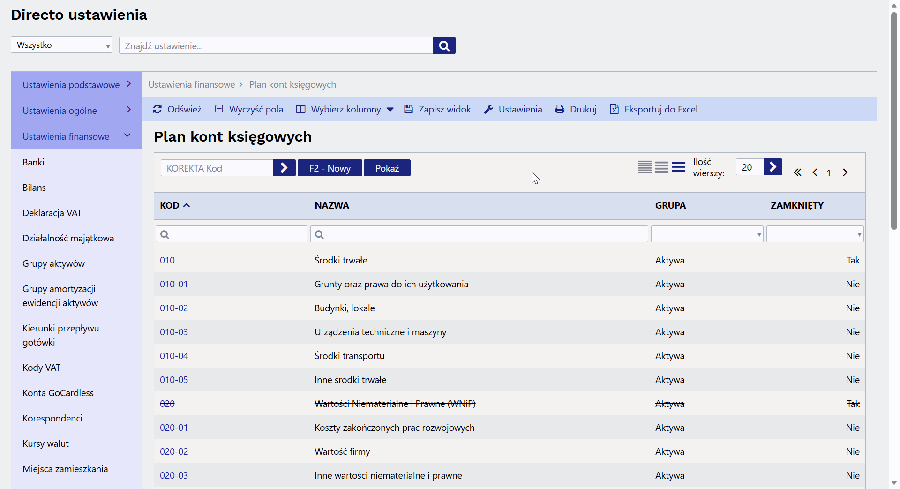The image size is (900, 489).
Task: Click the NAZWA column header
Action: click(x=332, y=205)
